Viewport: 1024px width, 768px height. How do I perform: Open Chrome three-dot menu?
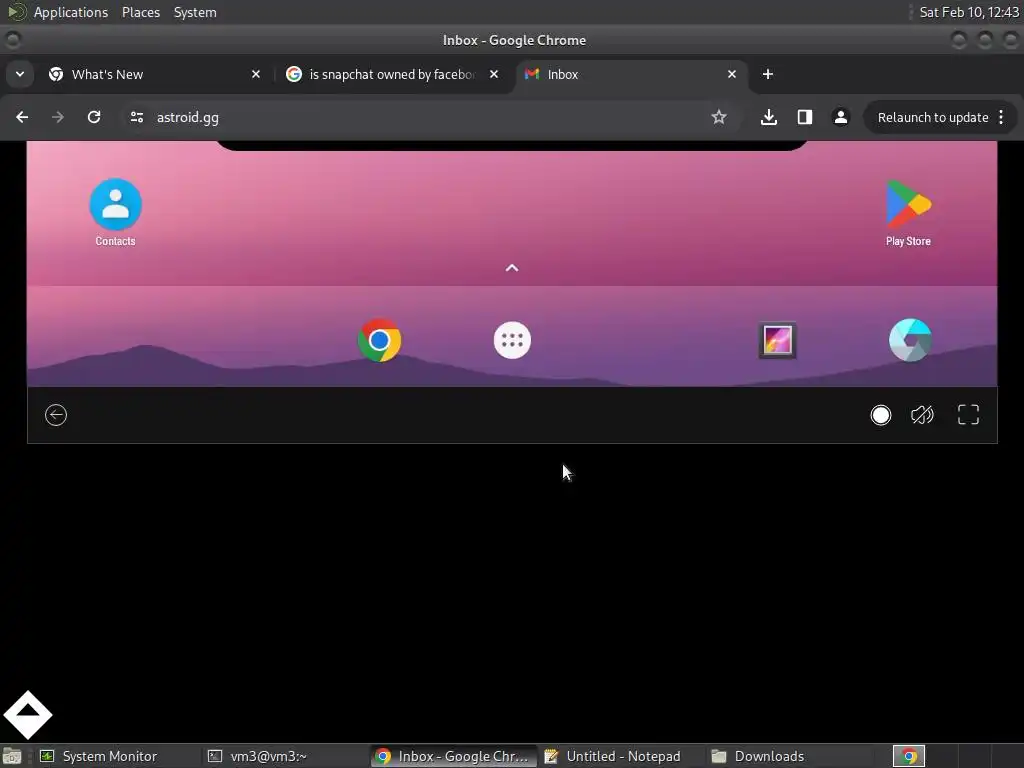click(x=1001, y=118)
